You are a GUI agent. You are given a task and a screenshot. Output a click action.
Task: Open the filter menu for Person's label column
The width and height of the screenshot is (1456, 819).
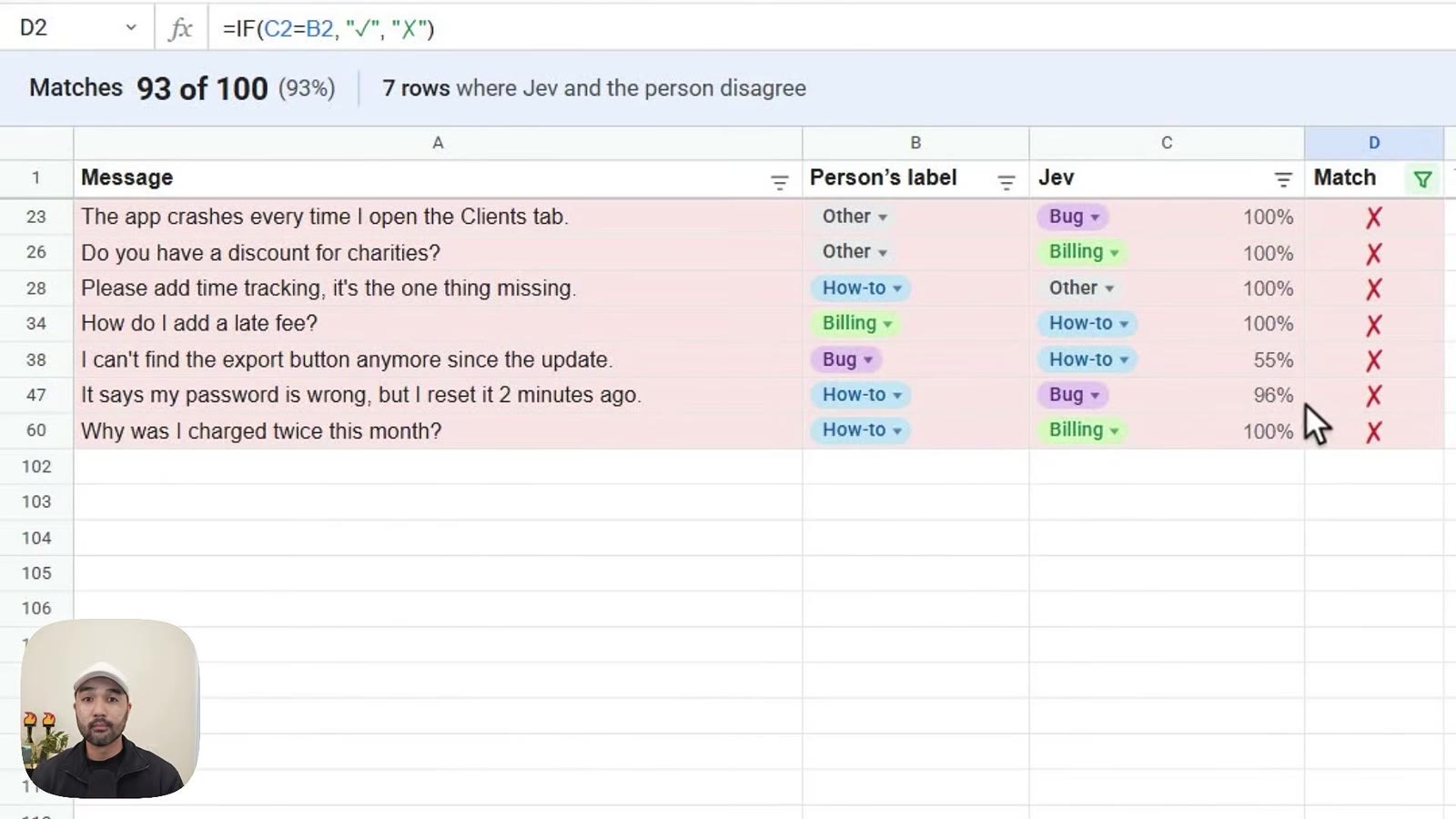coord(1006,182)
